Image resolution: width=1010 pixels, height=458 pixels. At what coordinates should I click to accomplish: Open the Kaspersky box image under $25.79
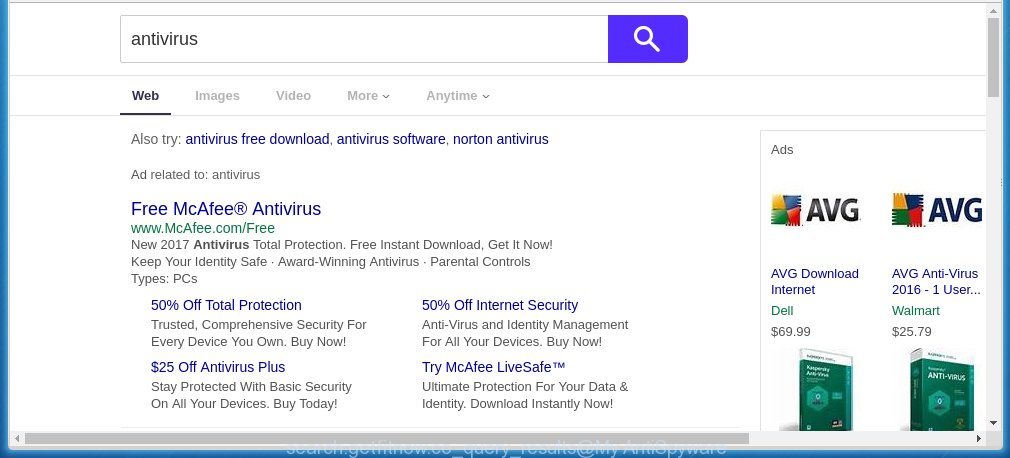pos(938,389)
